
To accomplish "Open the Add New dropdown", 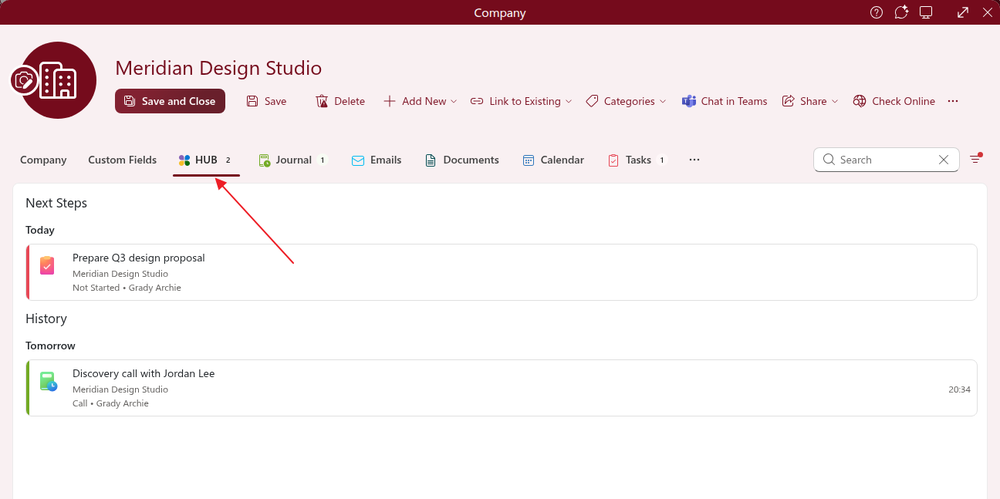I will [420, 101].
